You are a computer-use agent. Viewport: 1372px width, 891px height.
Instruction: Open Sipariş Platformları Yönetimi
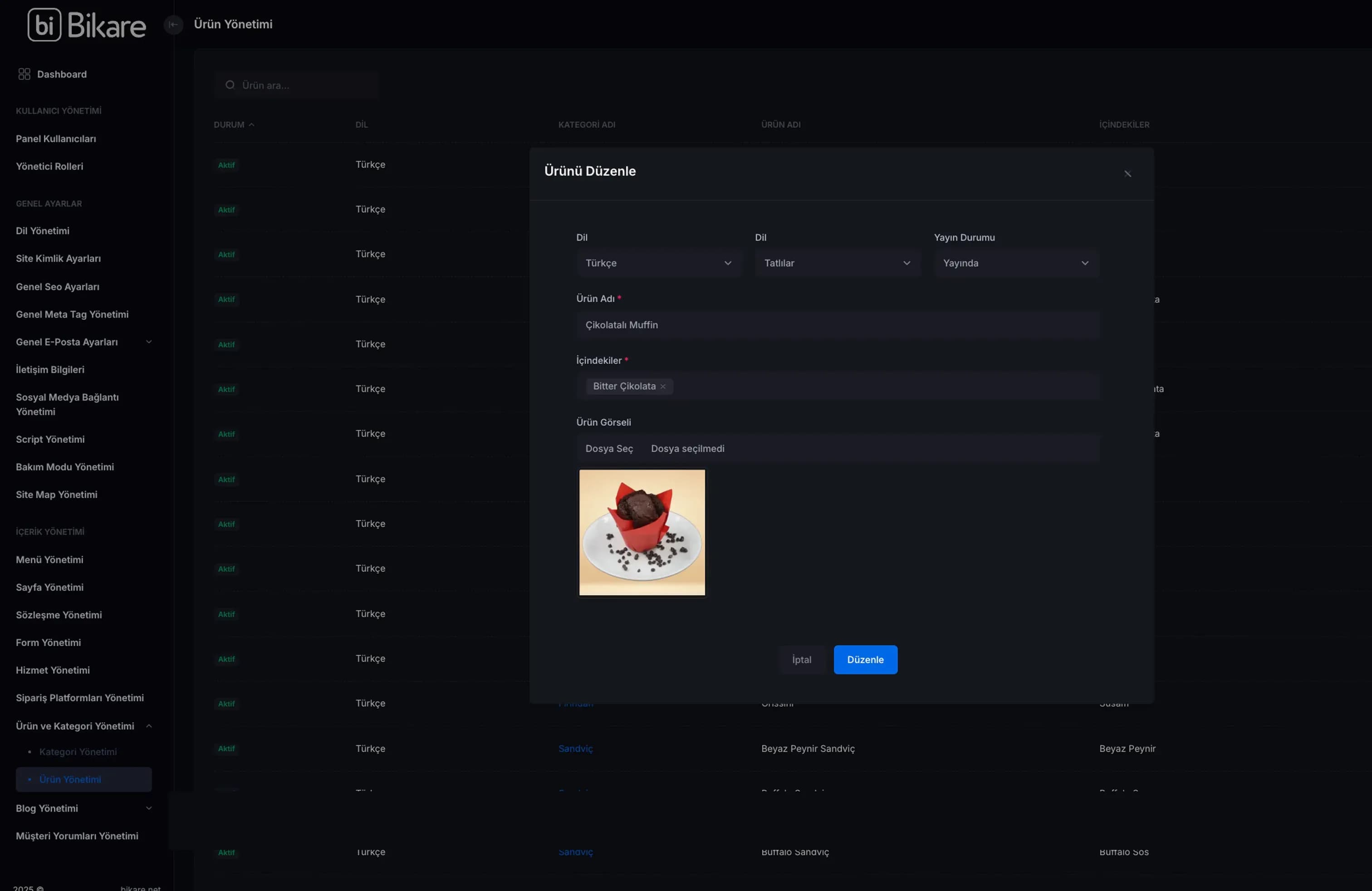point(80,699)
